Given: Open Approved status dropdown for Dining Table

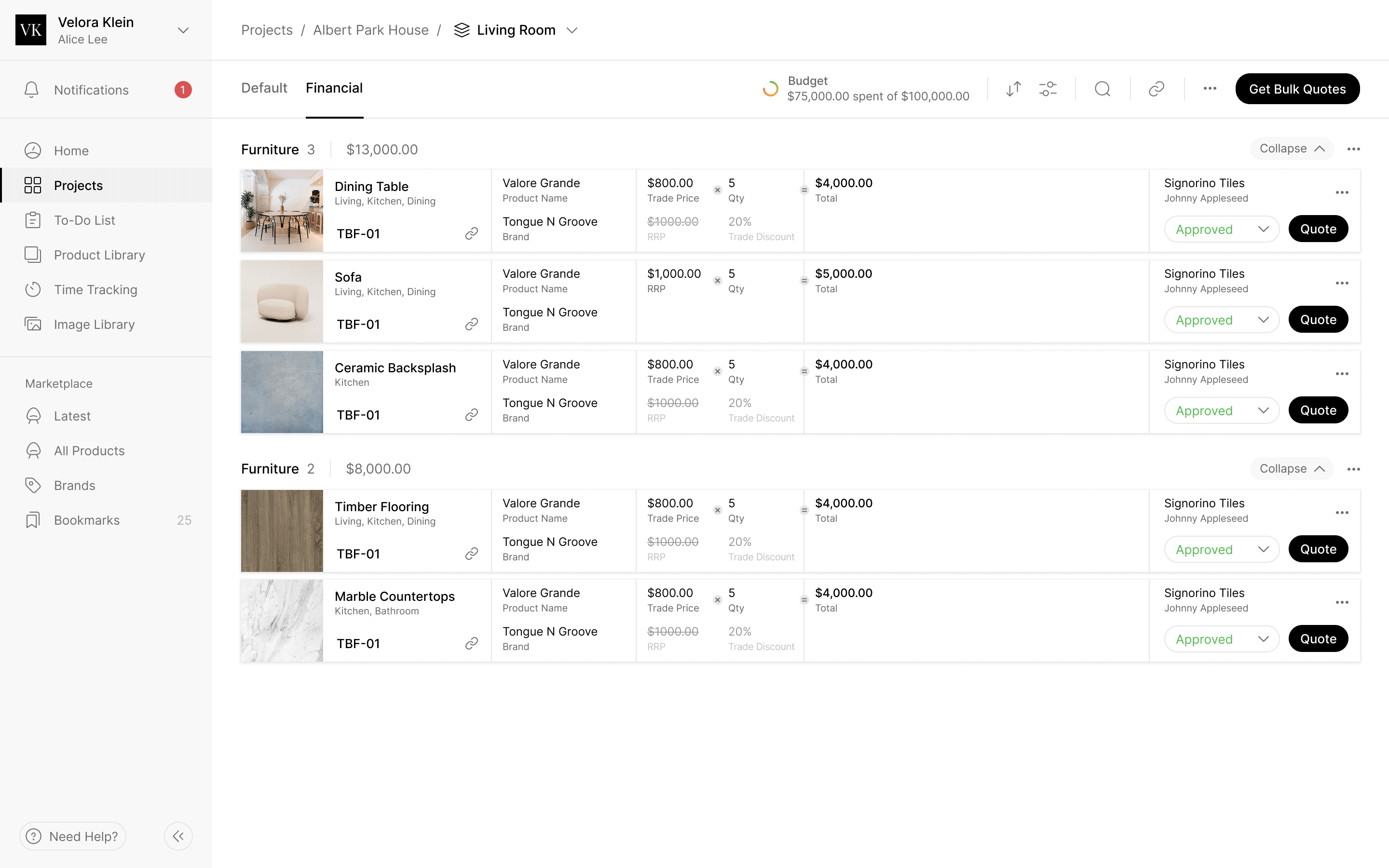Looking at the screenshot, I should coord(1221,229).
